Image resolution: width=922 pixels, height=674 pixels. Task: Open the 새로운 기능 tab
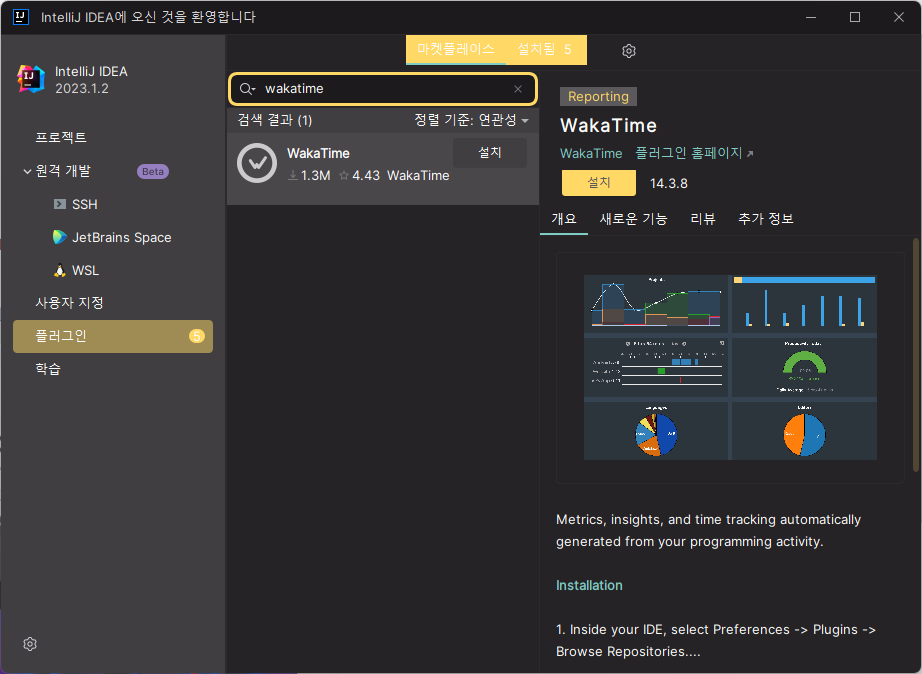pos(633,219)
